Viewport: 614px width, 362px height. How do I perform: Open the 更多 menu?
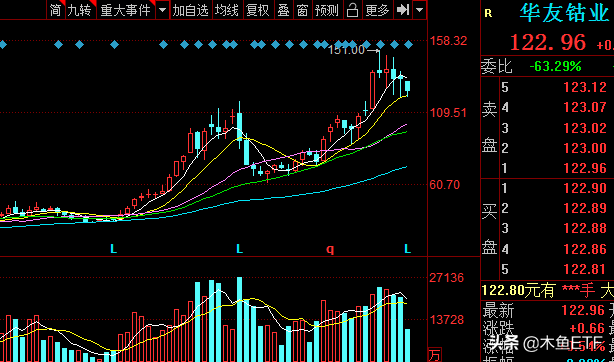[x=377, y=10]
